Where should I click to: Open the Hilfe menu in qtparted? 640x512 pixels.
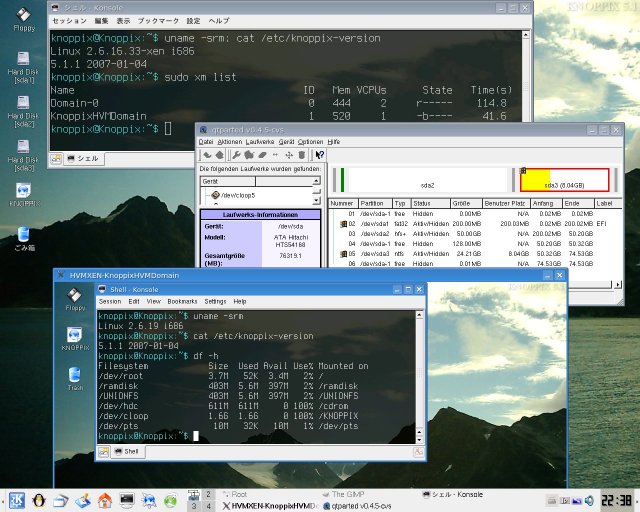[x=333, y=142]
